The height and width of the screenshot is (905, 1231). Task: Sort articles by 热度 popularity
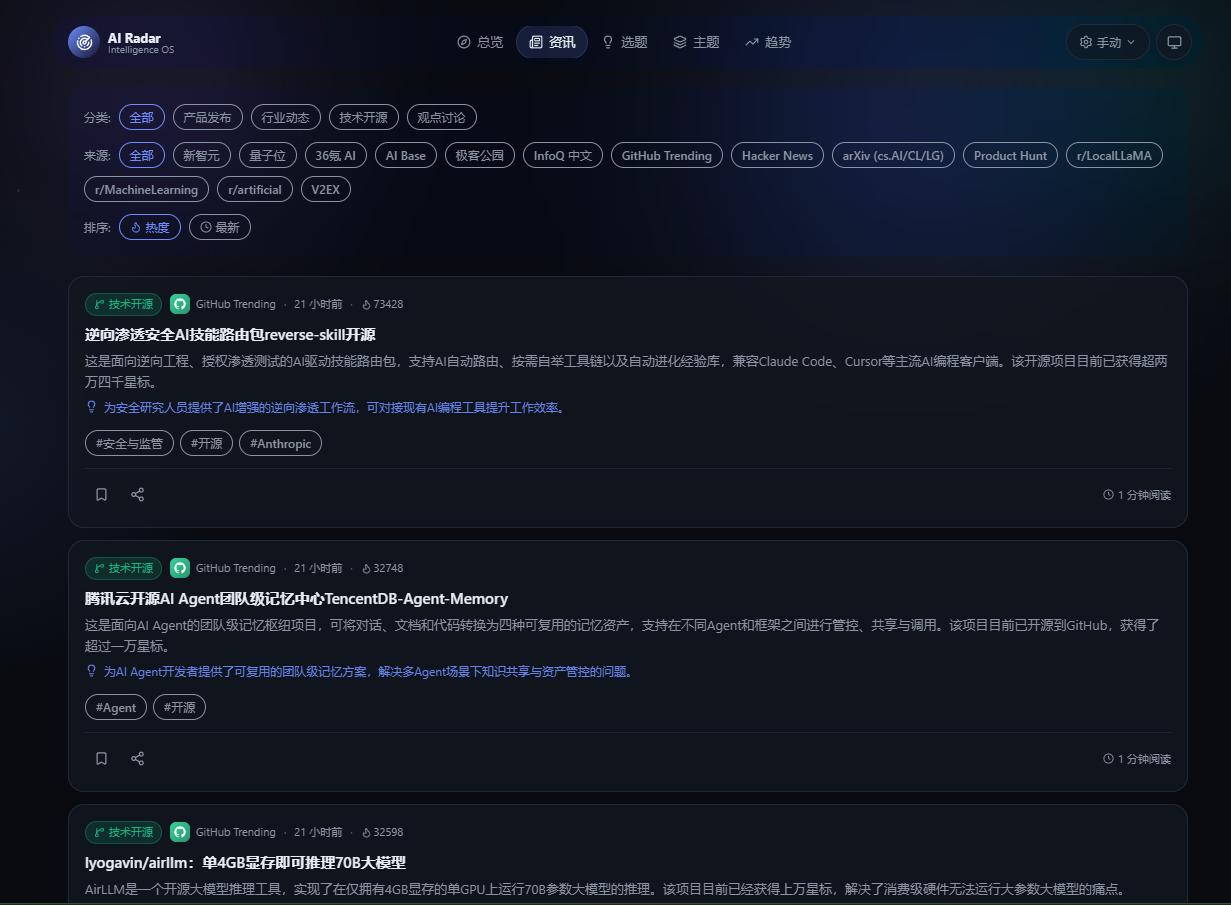point(150,227)
